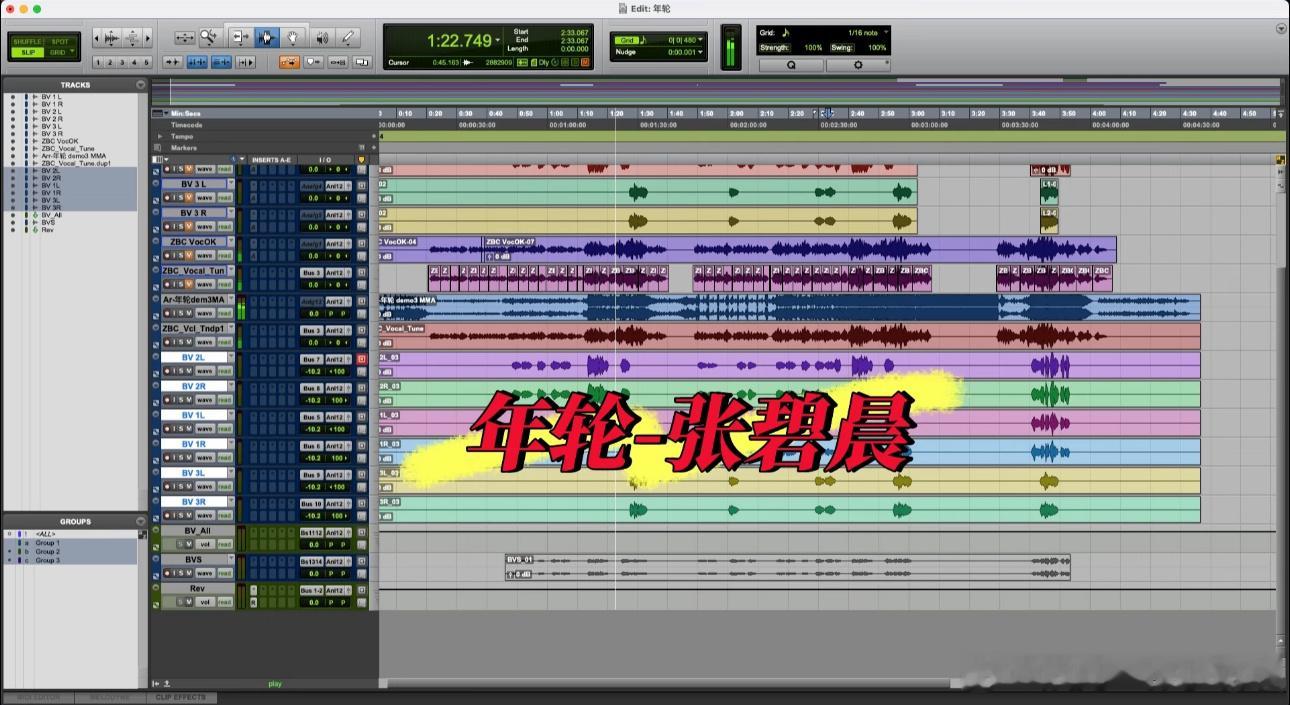Mute the BV 3 L track
Viewport: 1290px width, 705px height.
[x=189, y=198]
